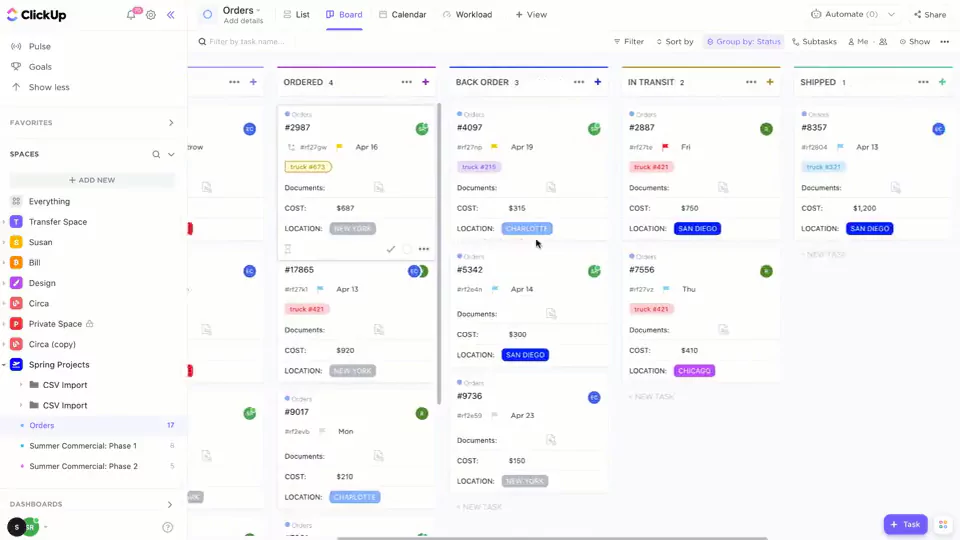Mark card #2987 complete with checkmark
The image size is (960, 540).
click(391, 249)
